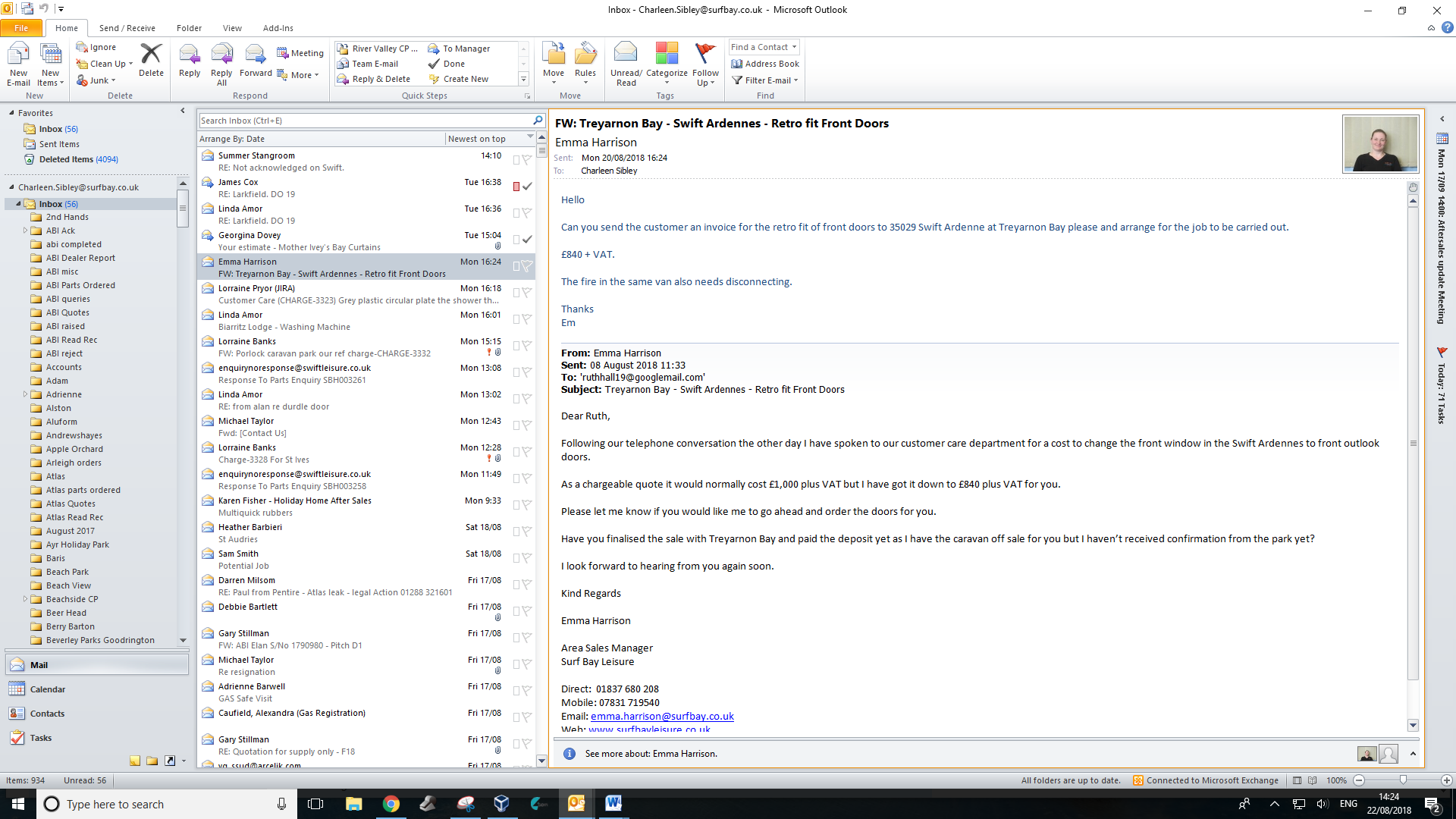Open the Address Book
The height and width of the screenshot is (819, 1456).
point(765,64)
